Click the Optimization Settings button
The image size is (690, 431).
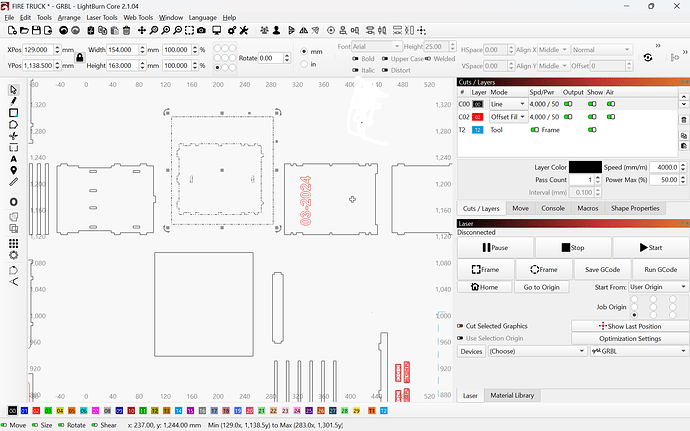coord(630,339)
